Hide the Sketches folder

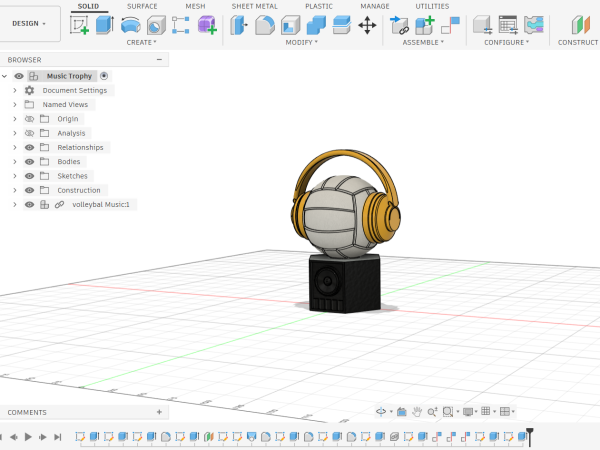click(29, 176)
